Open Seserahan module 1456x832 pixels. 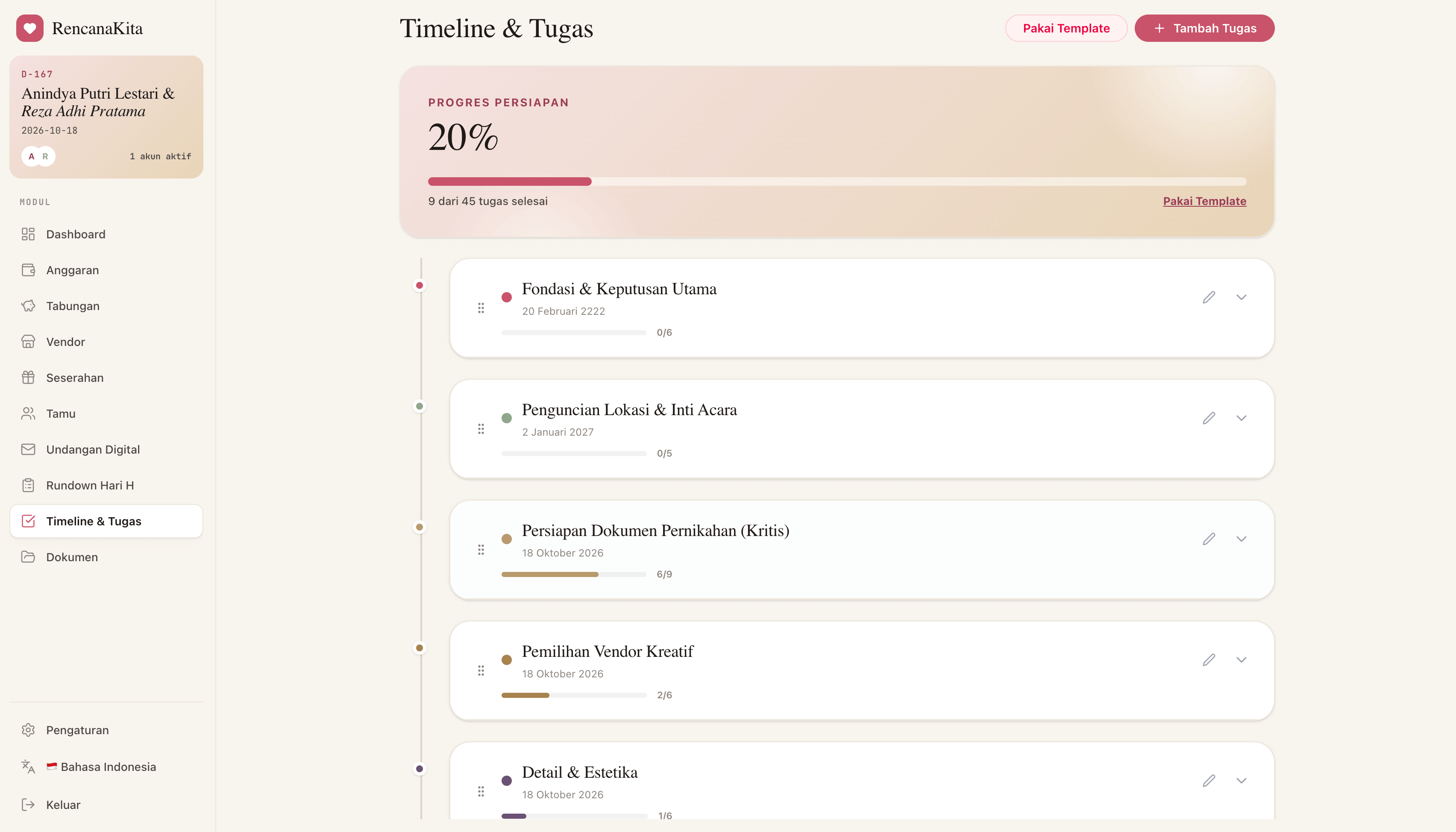pyautogui.click(x=106, y=378)
